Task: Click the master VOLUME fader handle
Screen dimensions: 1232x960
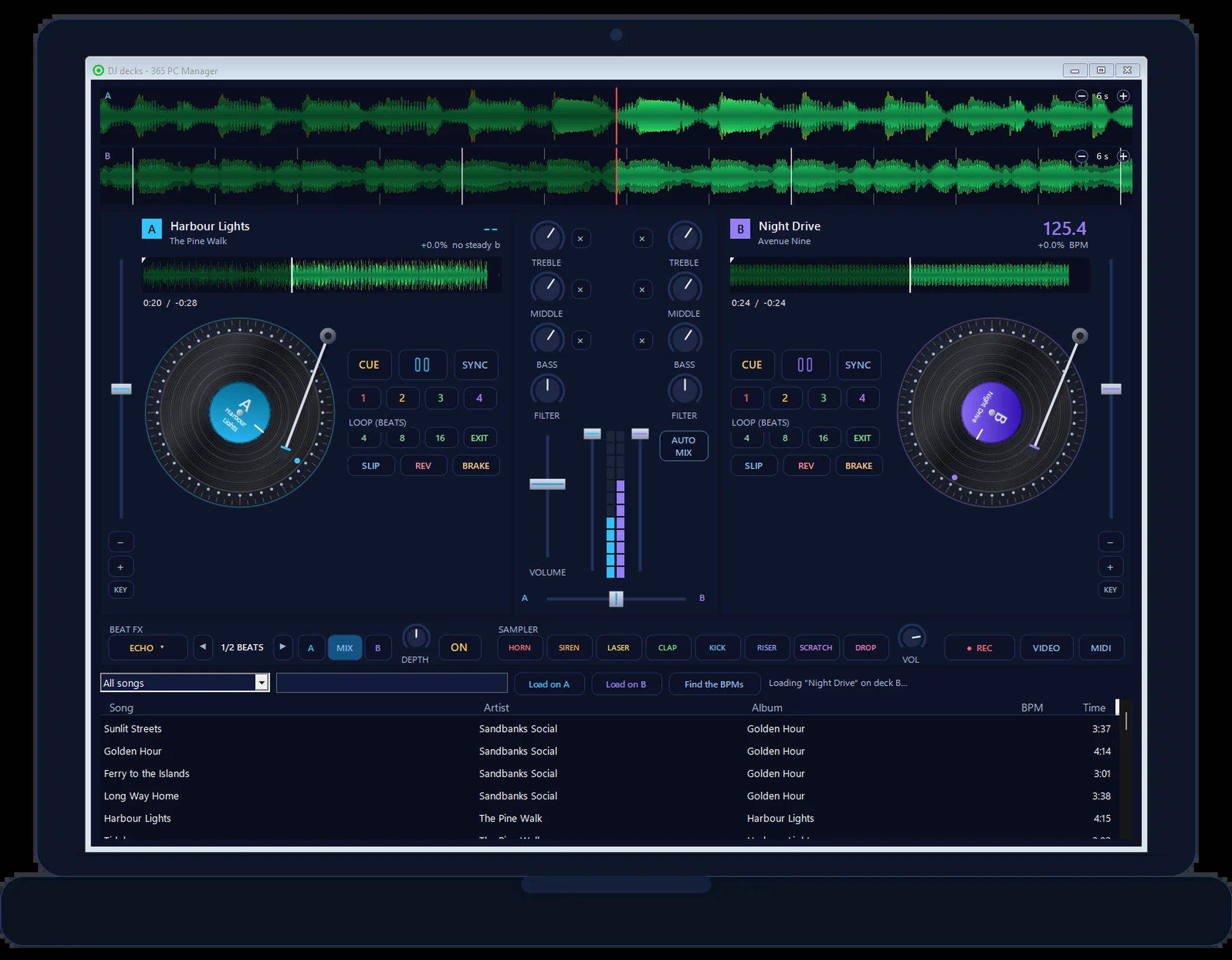Action: [x=547, y=484]
